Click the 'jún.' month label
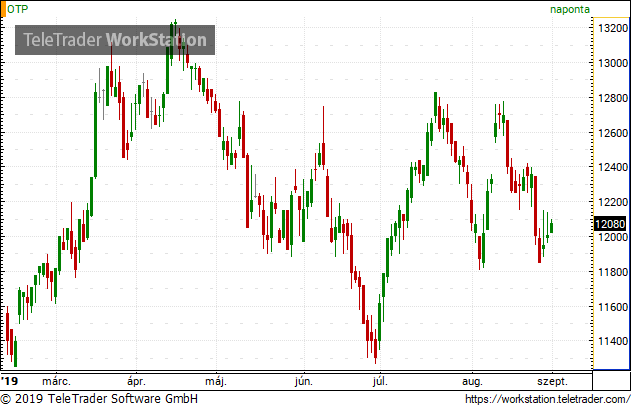The width and height of the screenshot is (631, 408). point(304,381)
